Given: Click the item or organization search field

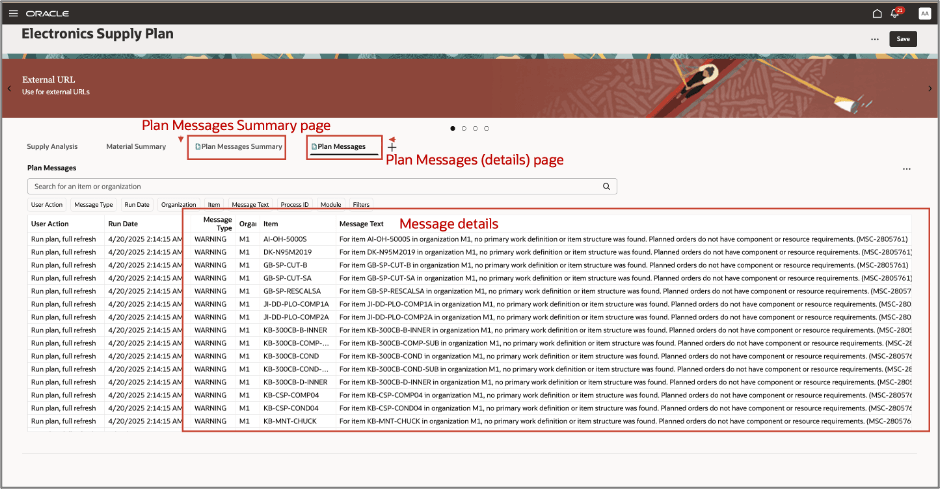Looking at the screenshot, I should 322,187.
